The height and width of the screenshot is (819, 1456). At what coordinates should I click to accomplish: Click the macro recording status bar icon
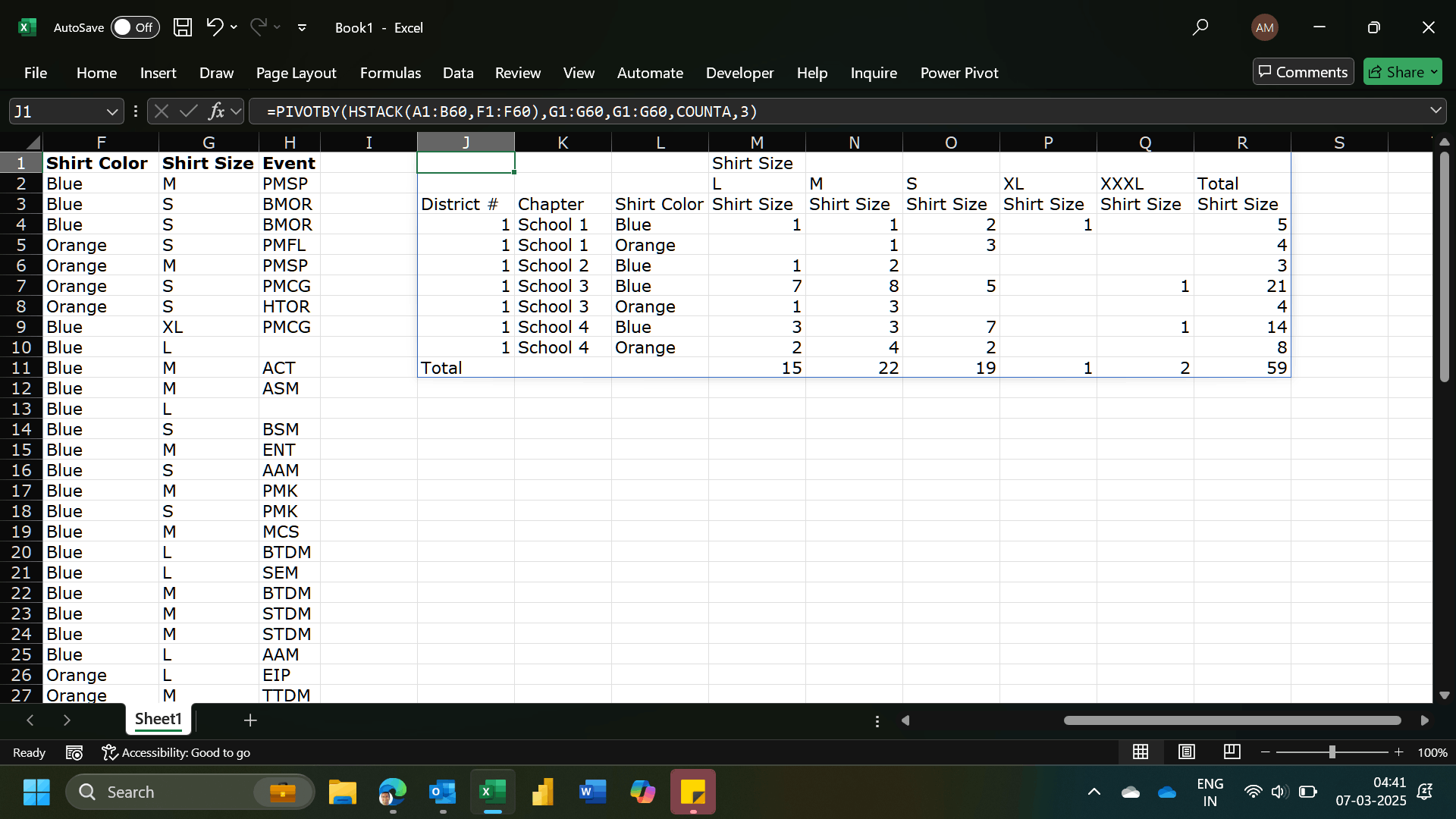coord(74,752)
